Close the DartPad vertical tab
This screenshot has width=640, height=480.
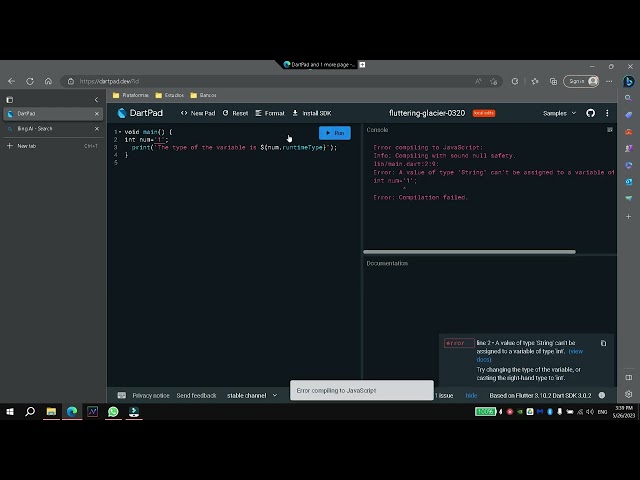(x=97, y=114)
